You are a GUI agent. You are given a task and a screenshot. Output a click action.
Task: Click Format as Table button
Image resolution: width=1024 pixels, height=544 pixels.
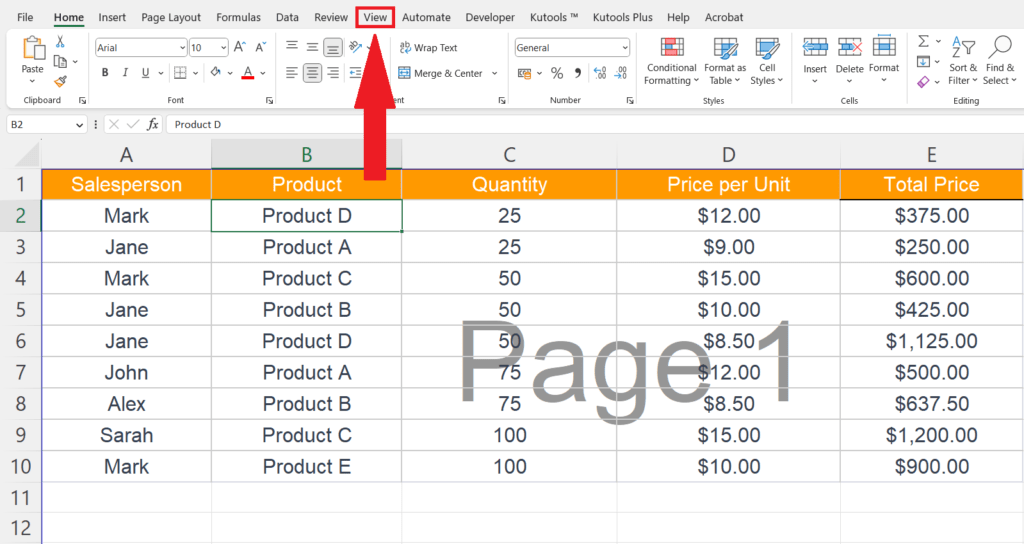pos(725,61)
